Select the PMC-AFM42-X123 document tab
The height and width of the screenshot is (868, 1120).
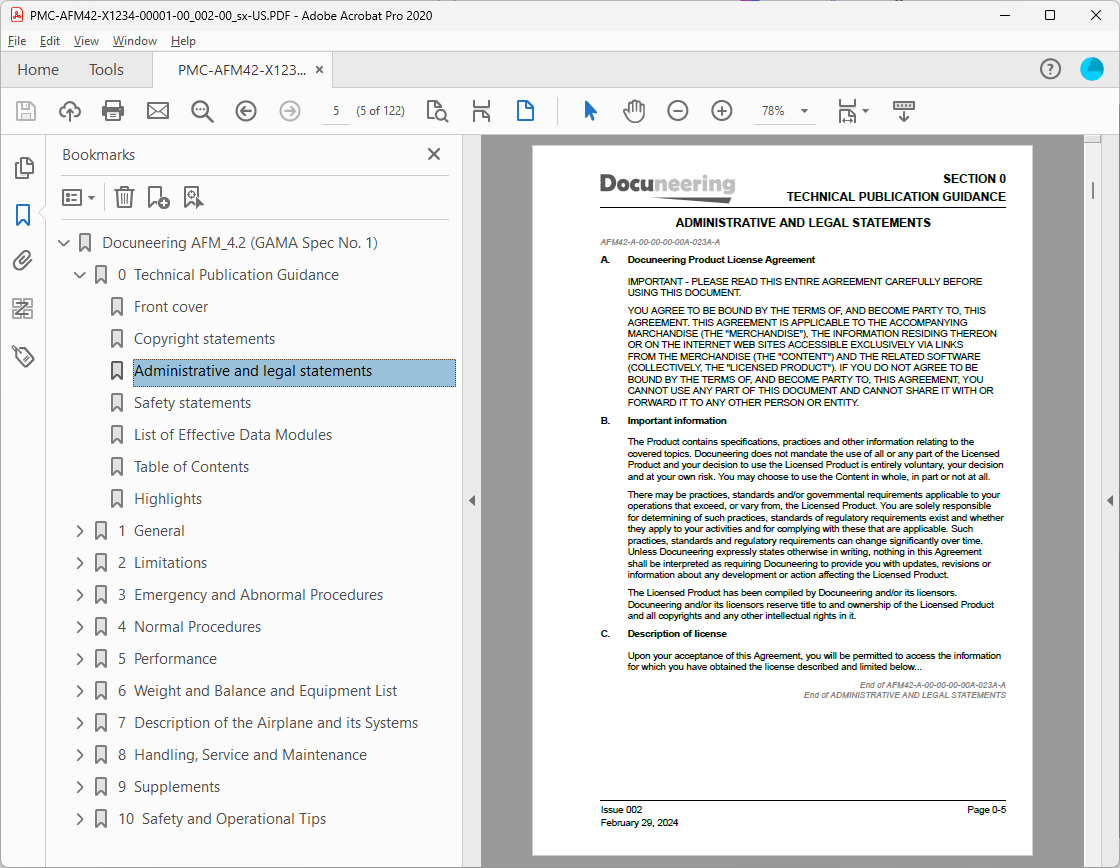(241, 70)
